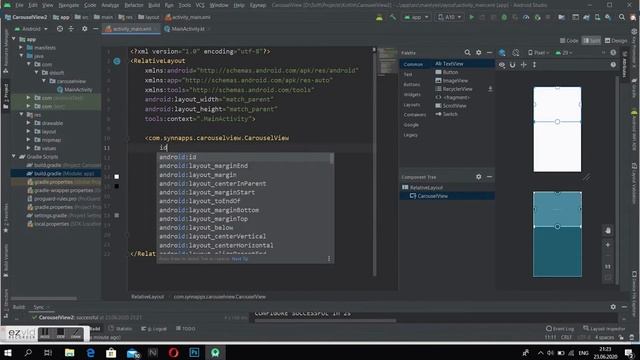Switch editor to Code view mode

pyautogui.click(x=569, y=40)
